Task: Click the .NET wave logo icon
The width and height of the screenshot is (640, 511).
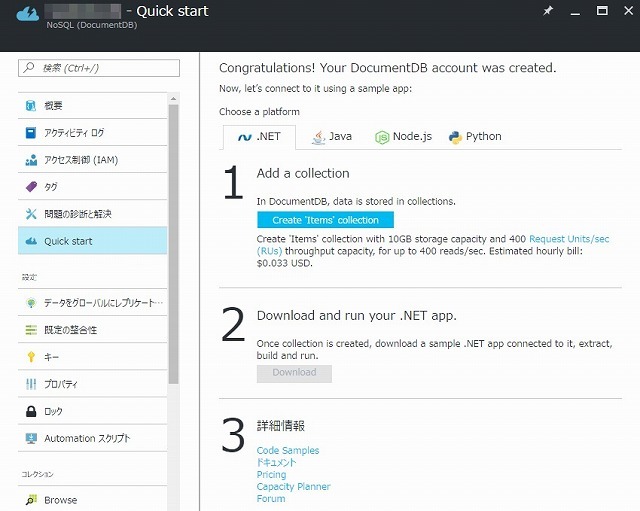Action: point(245,137)
